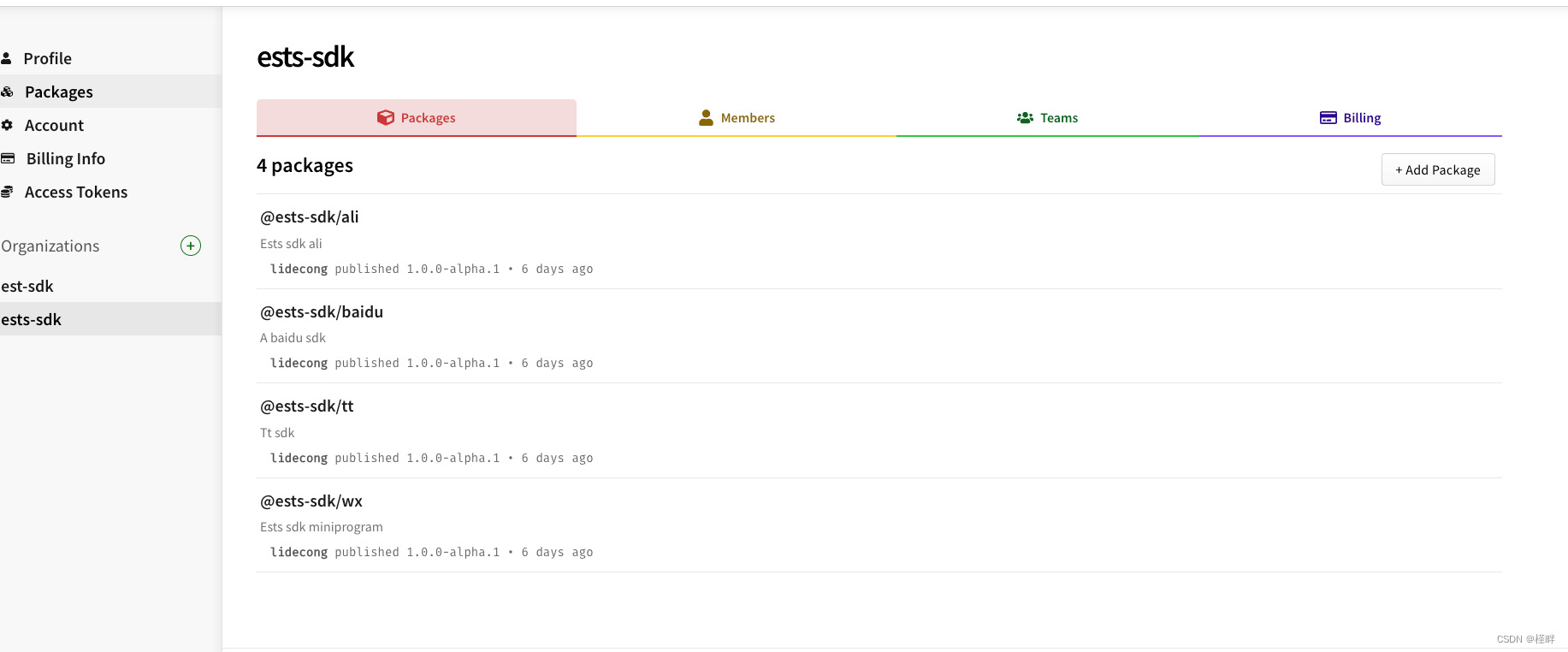Viewport: 1568px width, 652px height.
Task: Click the red package box tab icon
Action: pos(386,118)
